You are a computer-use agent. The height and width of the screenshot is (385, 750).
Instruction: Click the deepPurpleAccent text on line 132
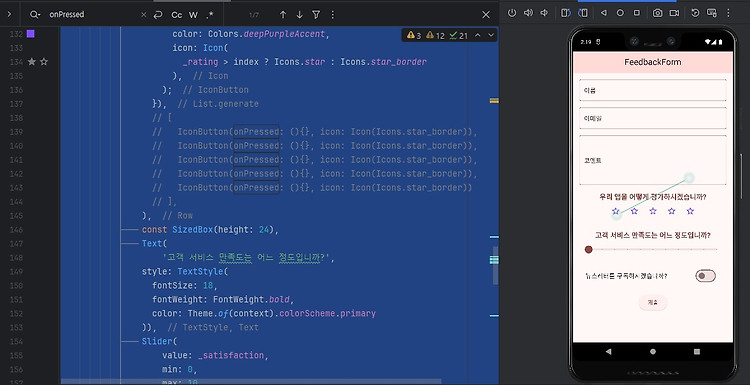[x=284, y=34]
